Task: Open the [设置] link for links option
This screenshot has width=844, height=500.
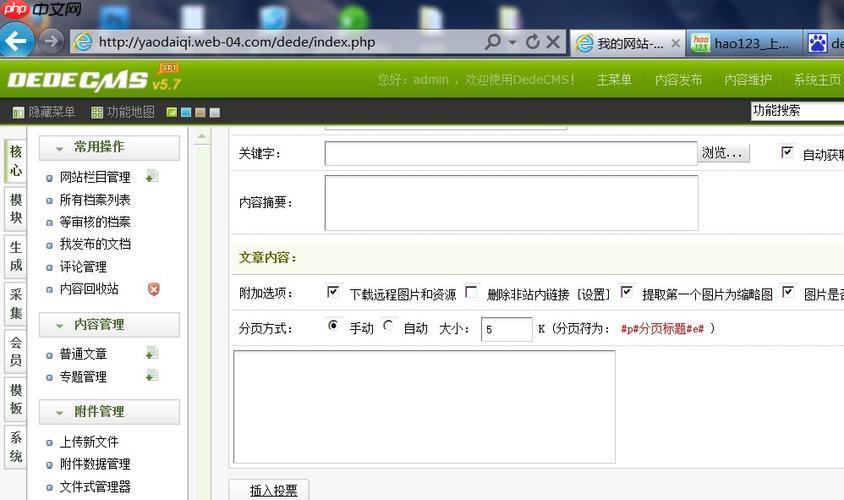Action: click(x=593, y=294)
